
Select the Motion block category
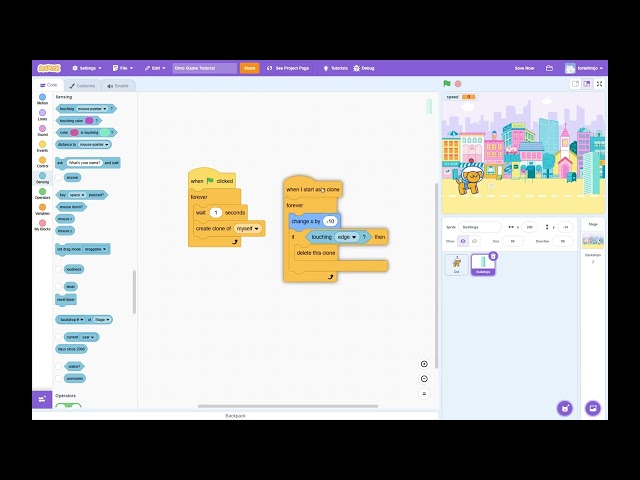42,99
